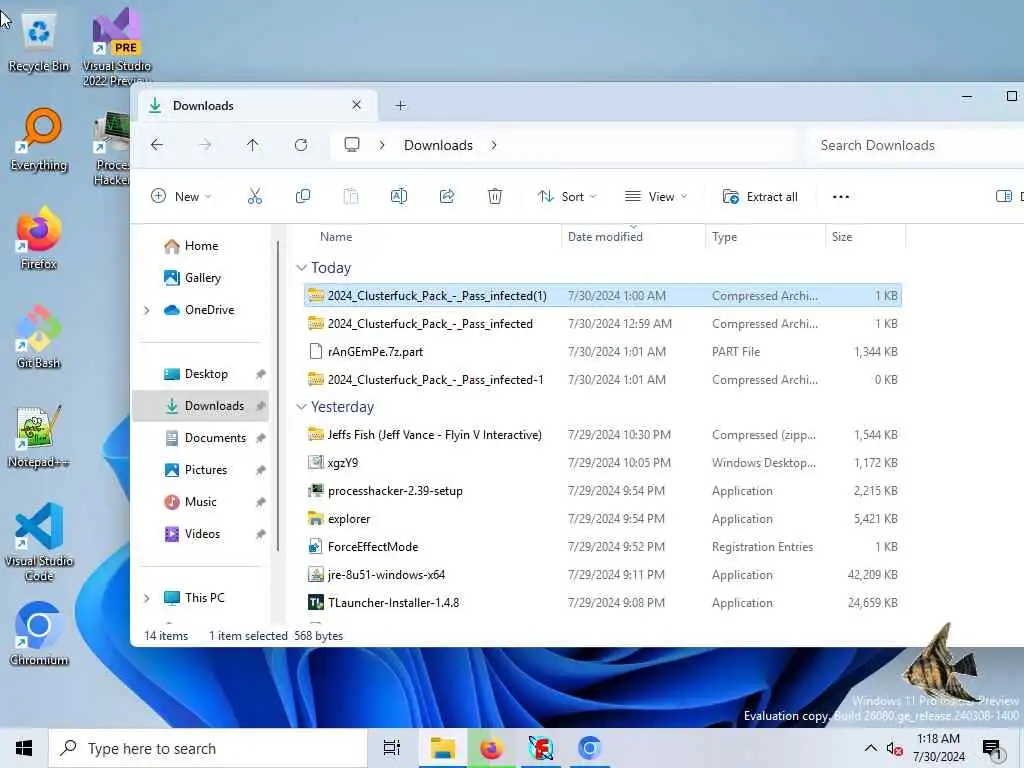
Task: Click the Rename toolbar icon
Action: (x=398, y=197)
